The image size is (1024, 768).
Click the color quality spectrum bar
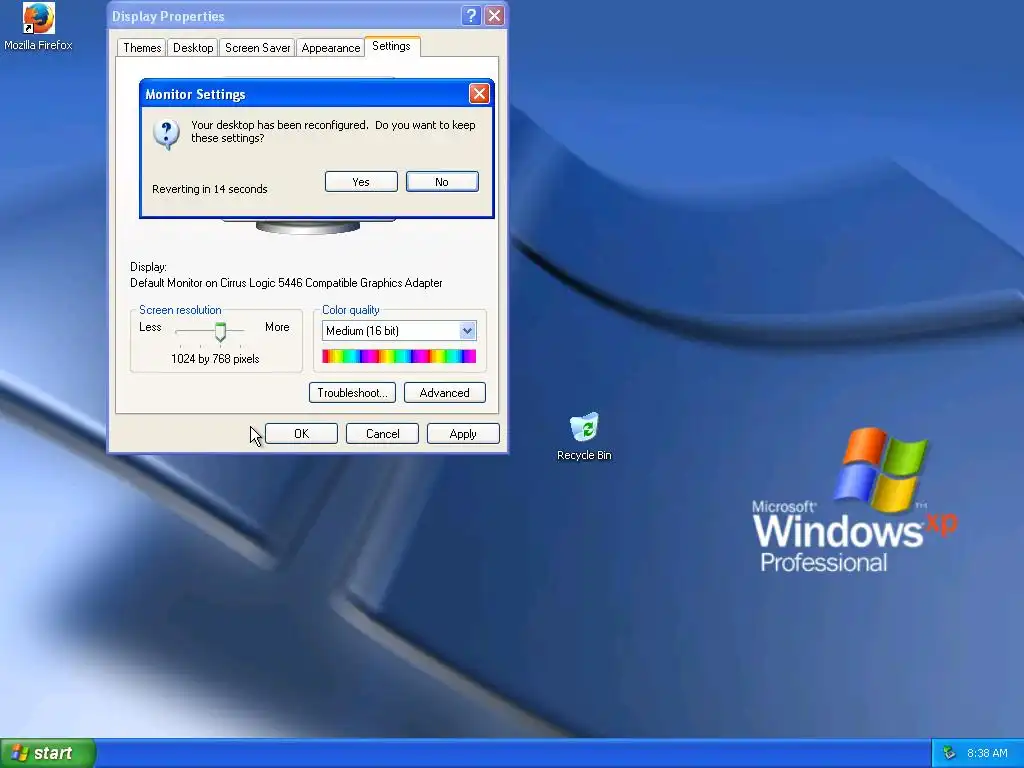click(399, 356)
